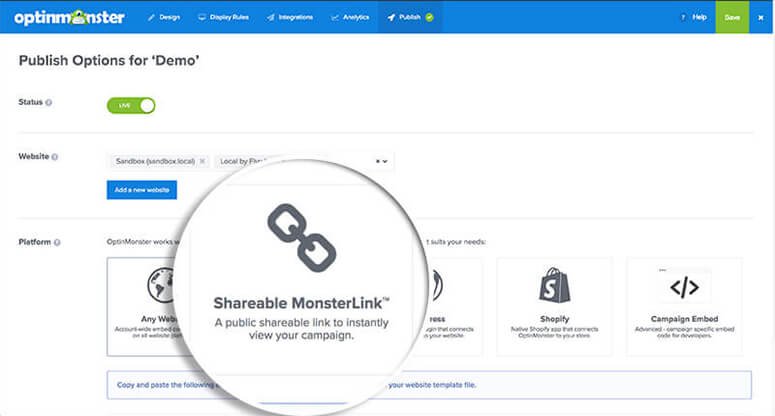Click the Design pencil icon
Viewport: 775px width, 416px height.
151,17
